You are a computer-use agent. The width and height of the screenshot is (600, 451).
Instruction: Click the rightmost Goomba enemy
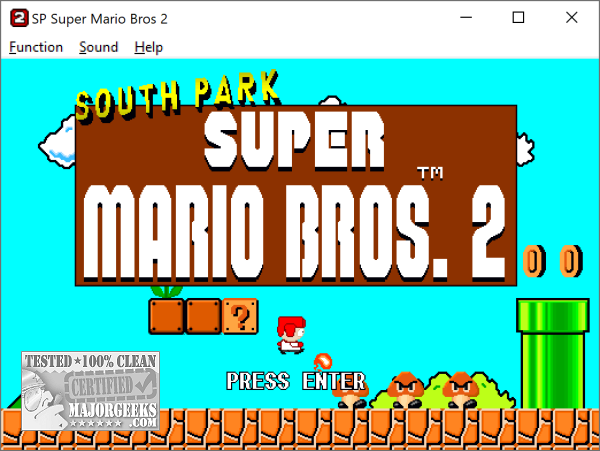point(461,390)
